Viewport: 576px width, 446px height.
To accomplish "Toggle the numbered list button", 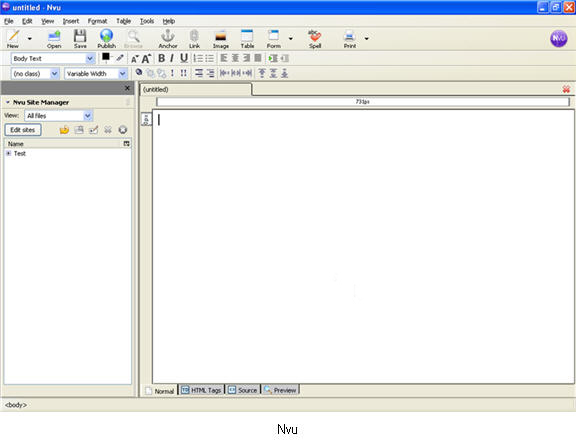I will click(198, 58).
